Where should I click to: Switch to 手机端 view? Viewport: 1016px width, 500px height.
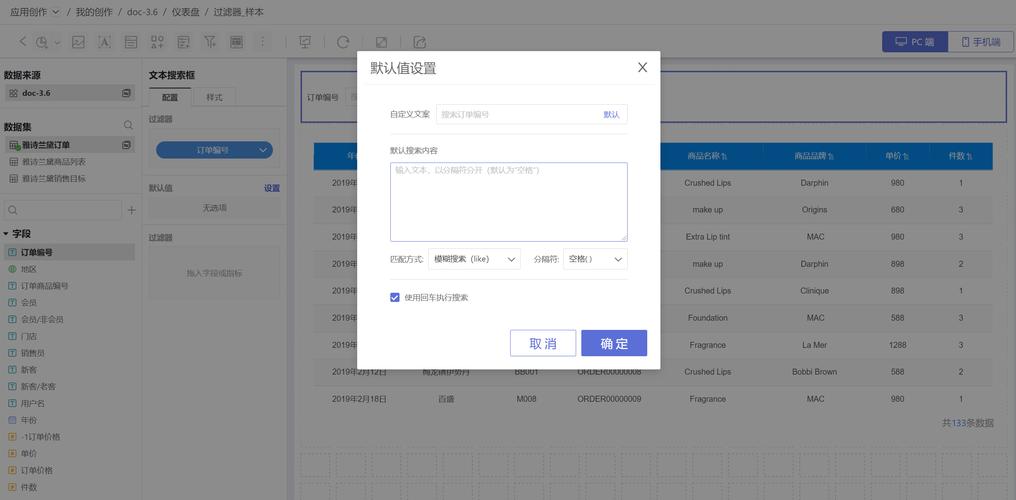tap(980, 42)
